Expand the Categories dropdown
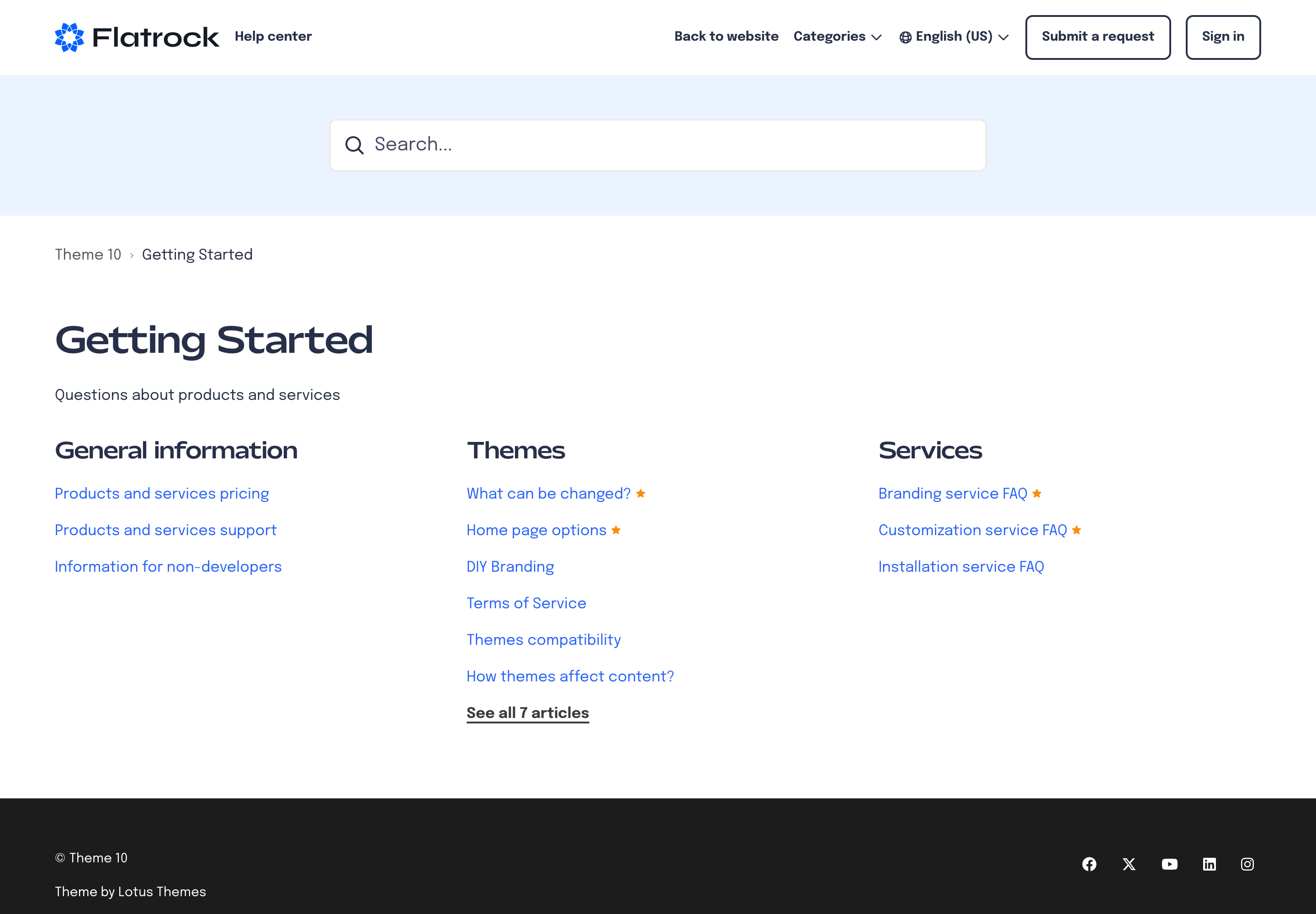 (837, 37)
